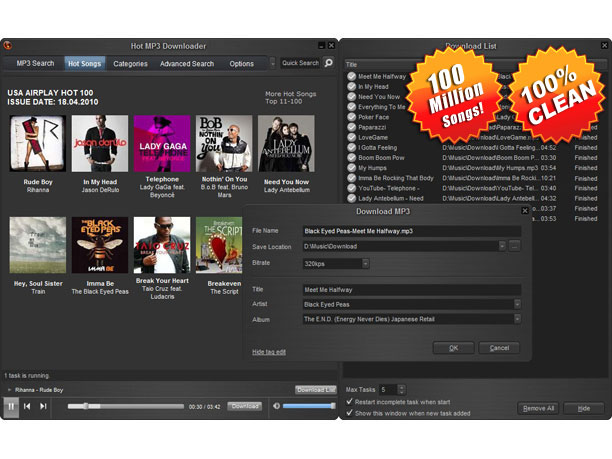Click the Download List button
The height and width of the screenshot is (459, 612).
315,390
